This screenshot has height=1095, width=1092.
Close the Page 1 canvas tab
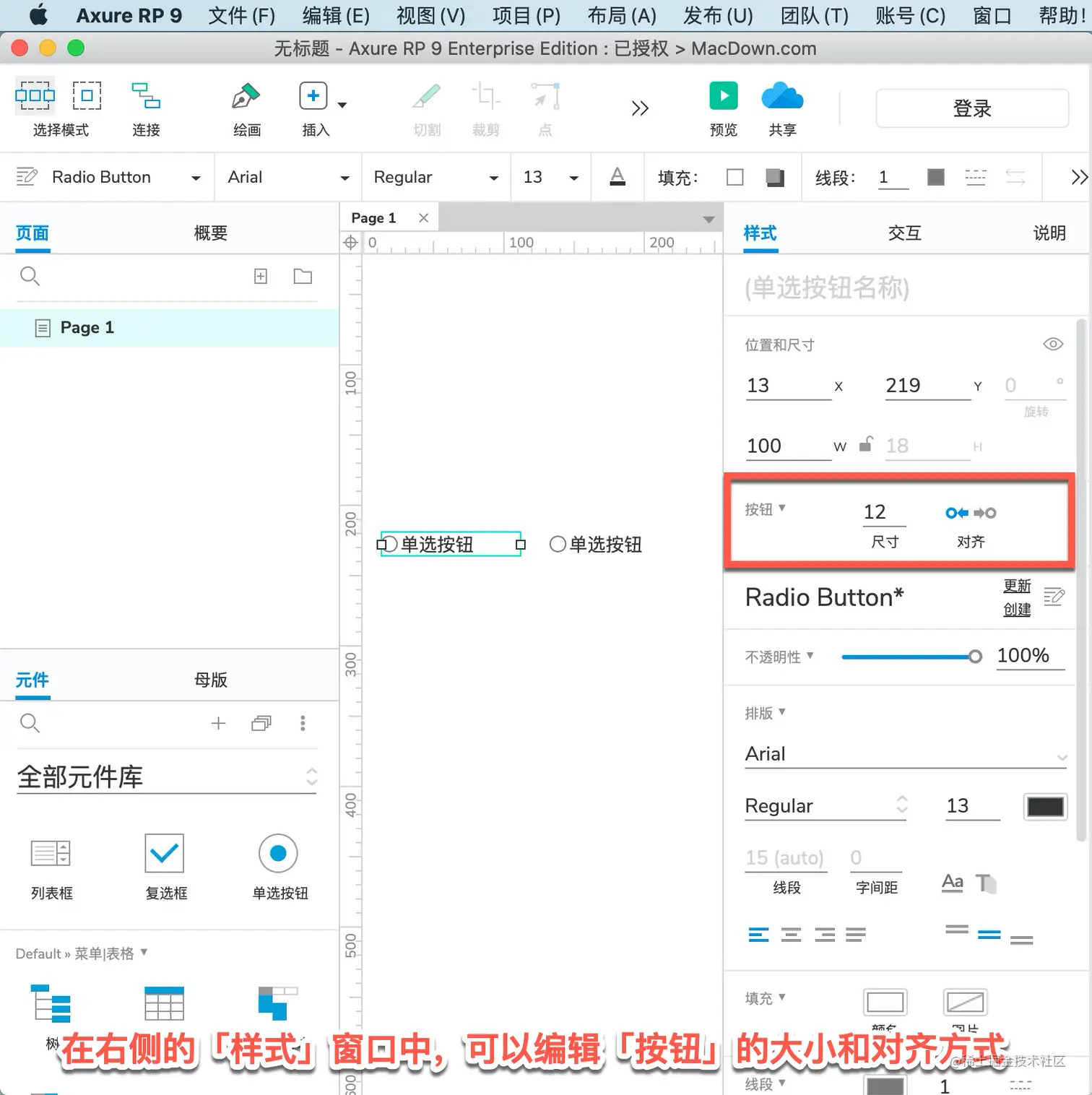click(424, 218)
